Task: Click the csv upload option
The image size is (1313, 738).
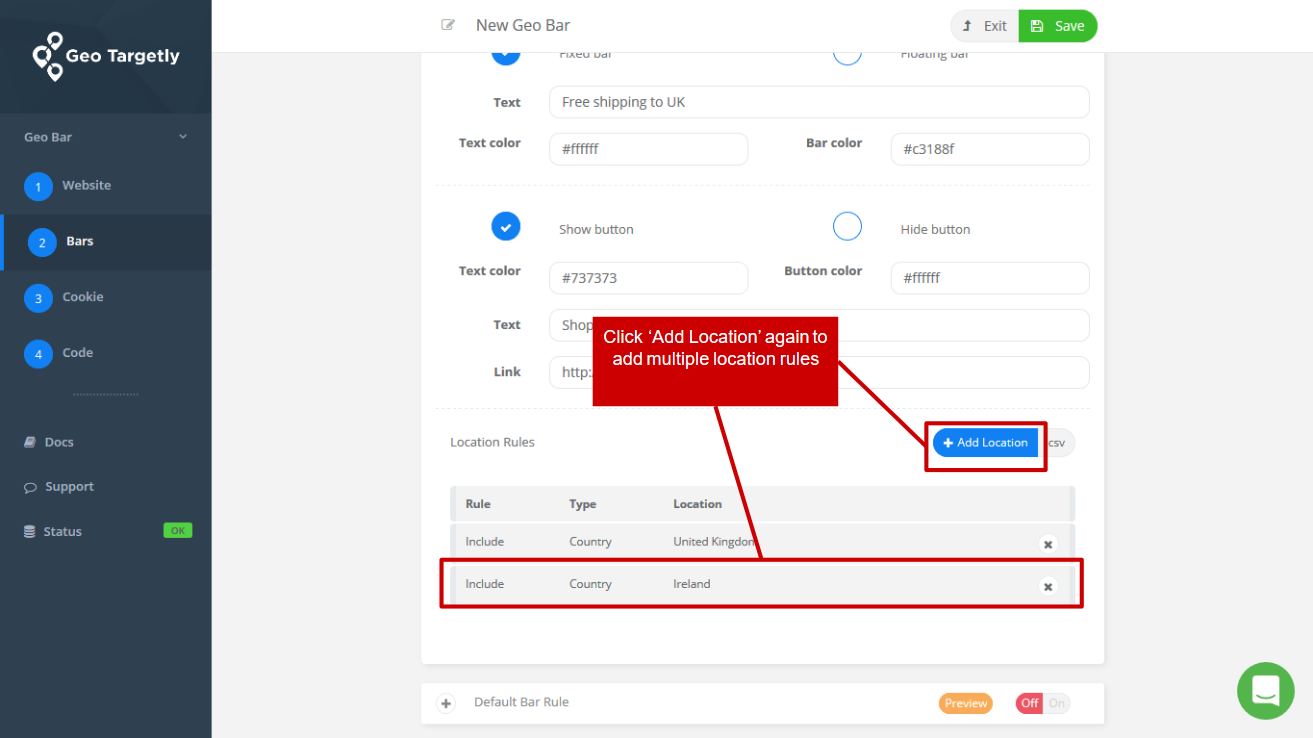Action: tap(1059, 442)
